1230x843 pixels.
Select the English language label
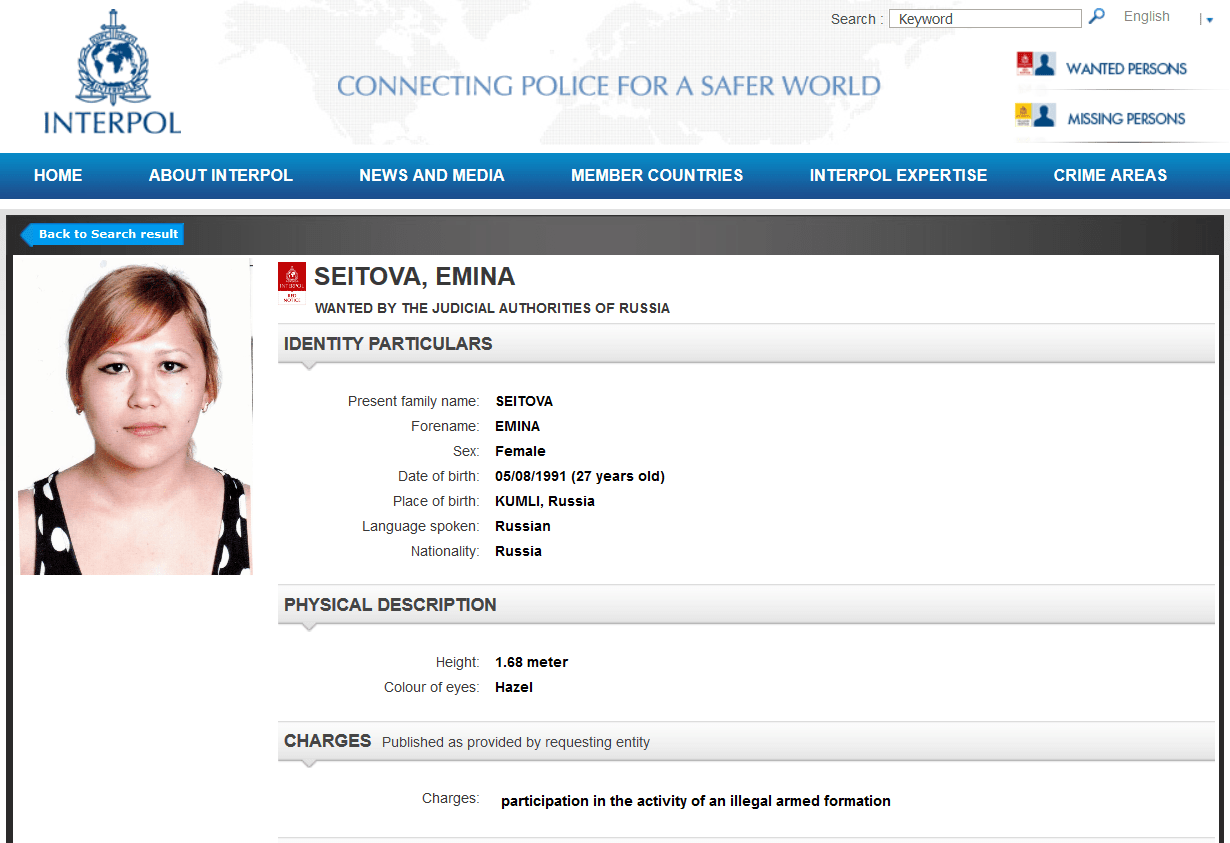click(1146, 16)
